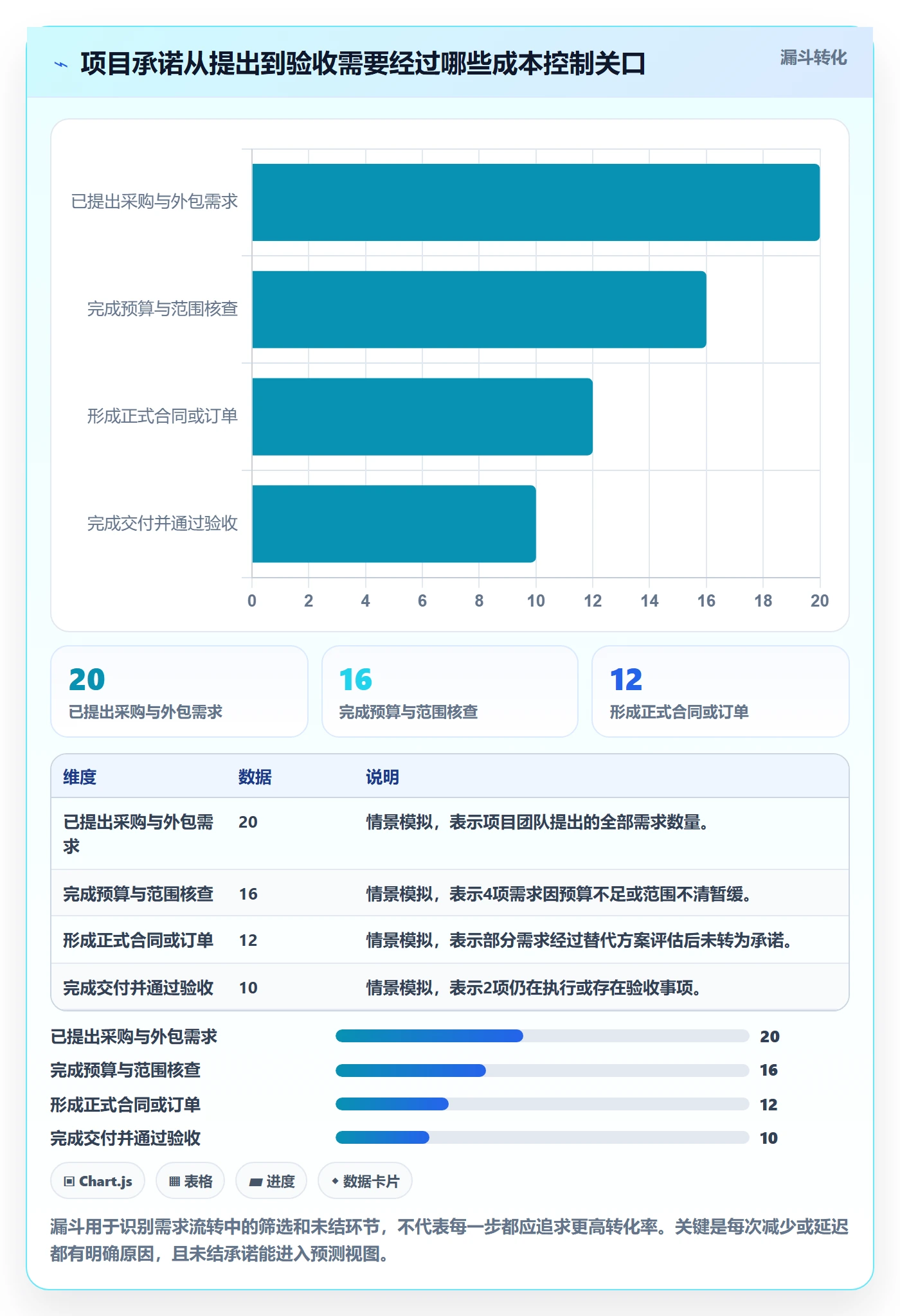Click the progress bar for 完成预算与范围核查
900x1316 pixels.
pyautogui.click(x=543, y=1071)
